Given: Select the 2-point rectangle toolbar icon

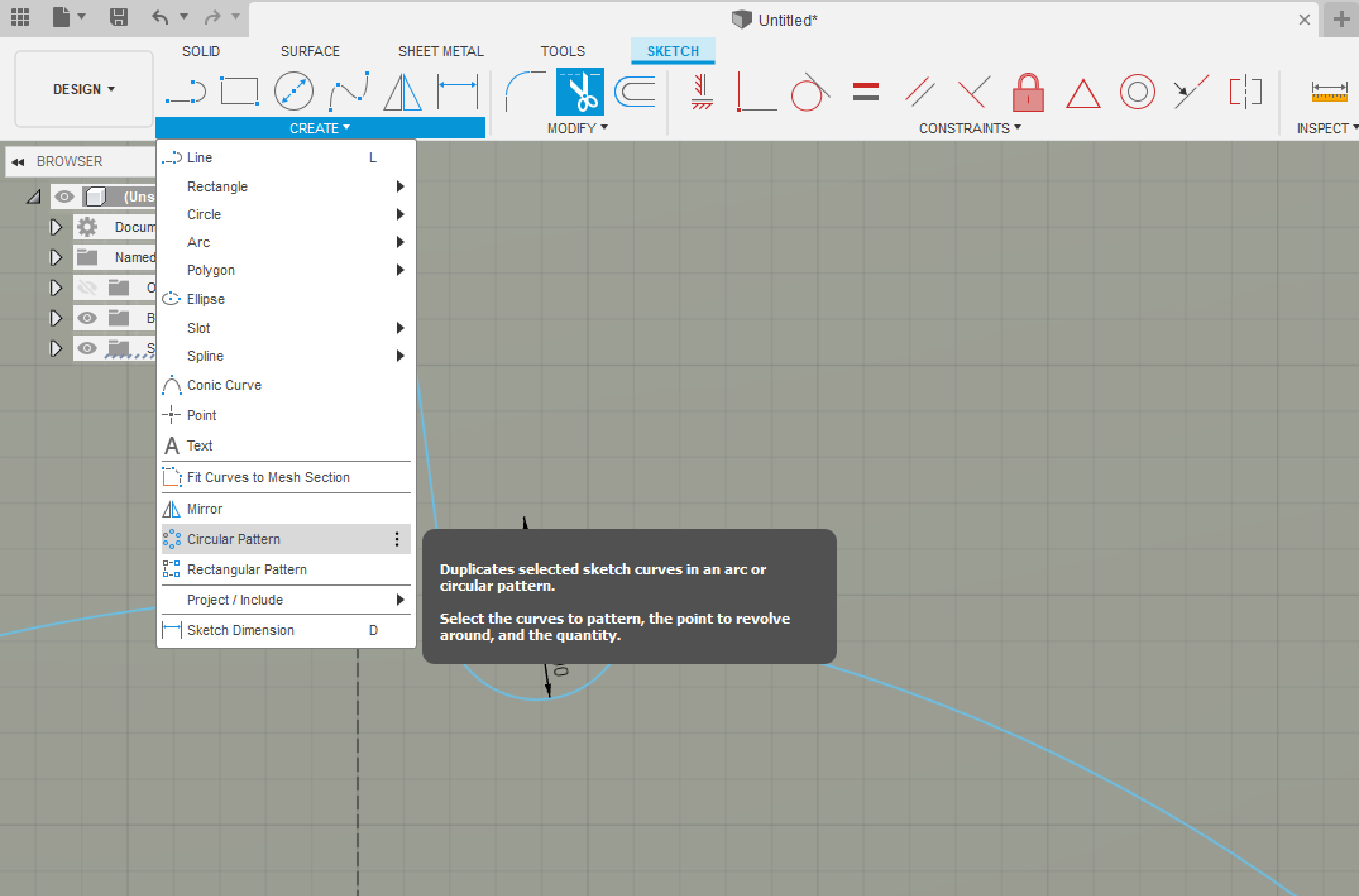Looking at the screenshot, I should 240,92.
